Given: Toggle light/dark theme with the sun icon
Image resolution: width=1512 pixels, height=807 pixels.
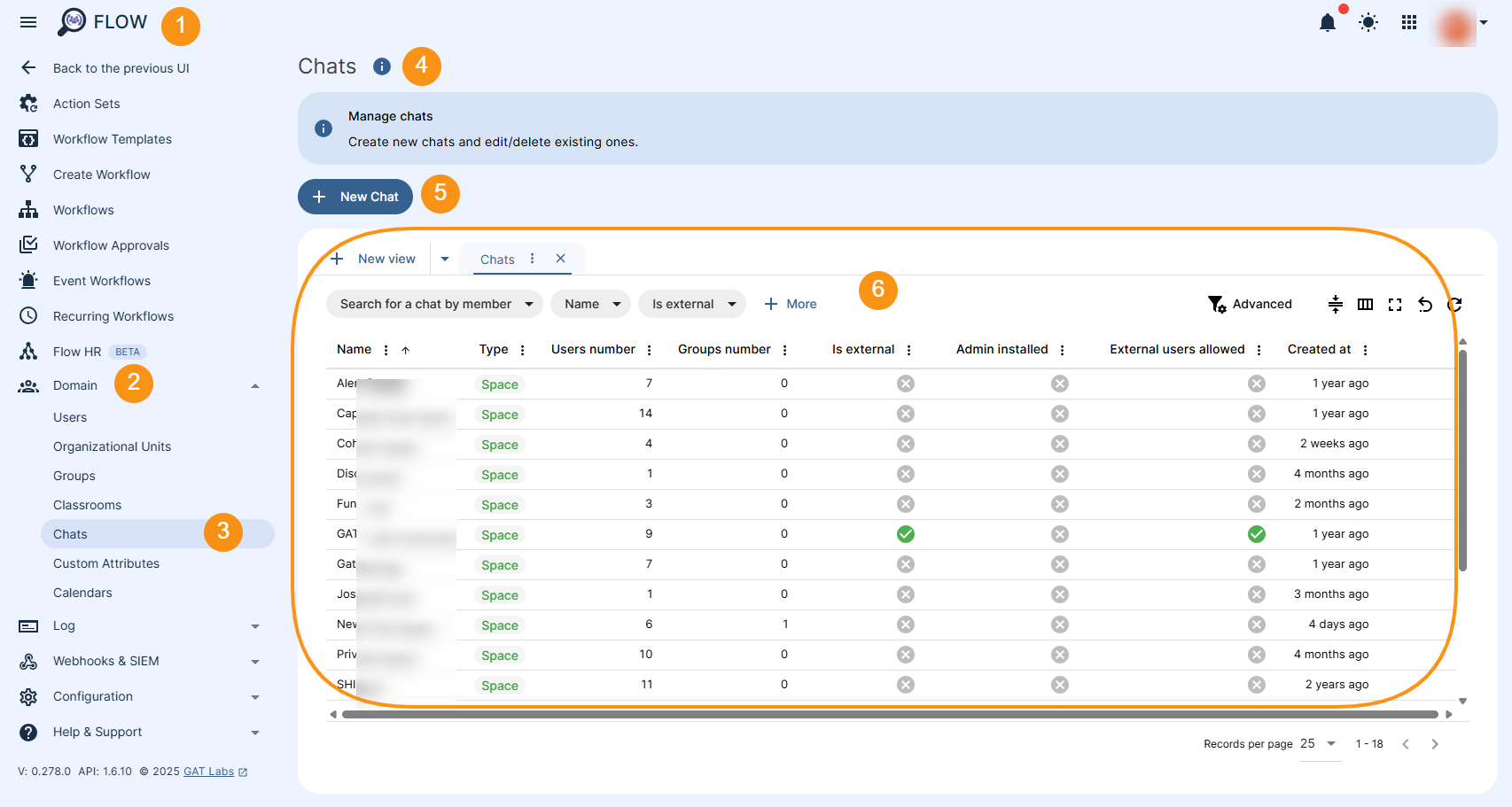Looking at the screenshot, I should point(1368,23).
